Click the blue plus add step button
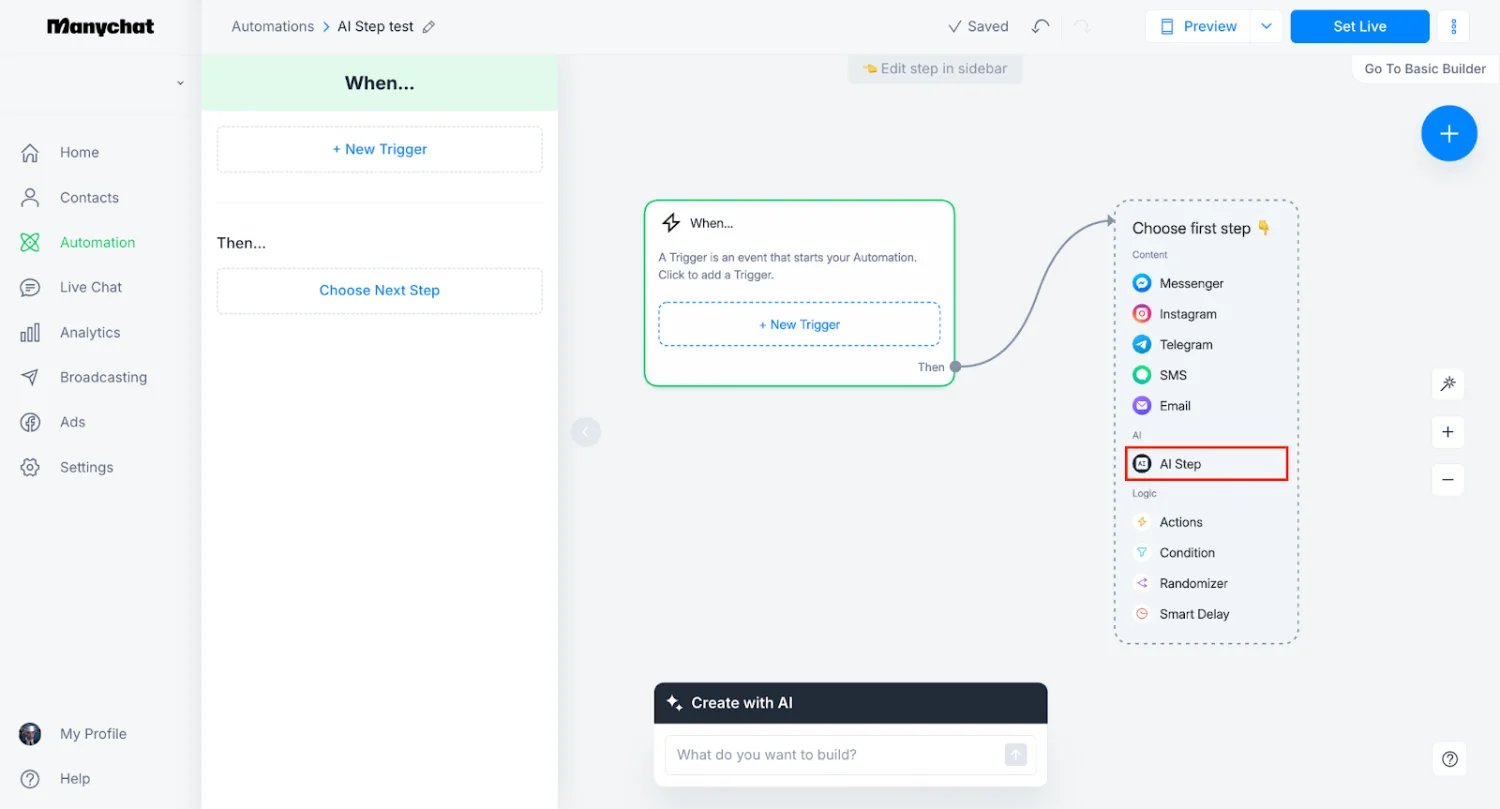Image resolution: width=1500 pixels, height=809 pixels. (1449, 133)
